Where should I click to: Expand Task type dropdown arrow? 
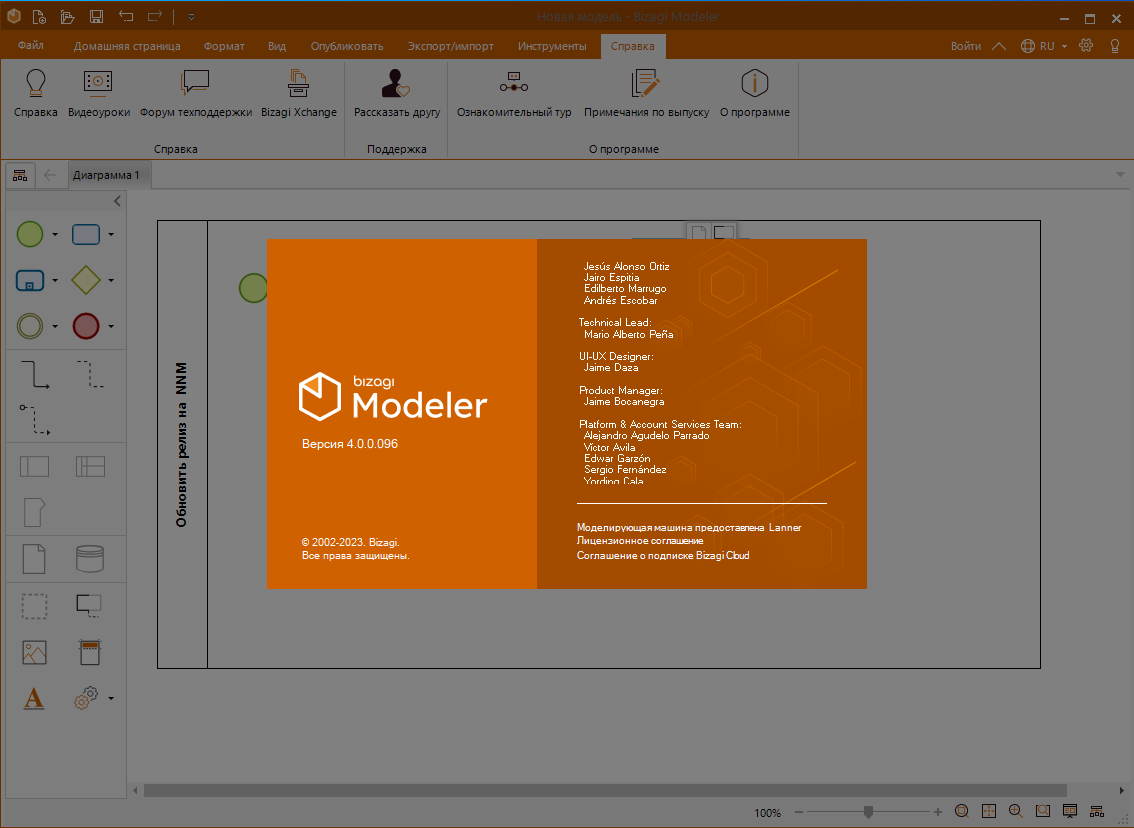[111, 234]
